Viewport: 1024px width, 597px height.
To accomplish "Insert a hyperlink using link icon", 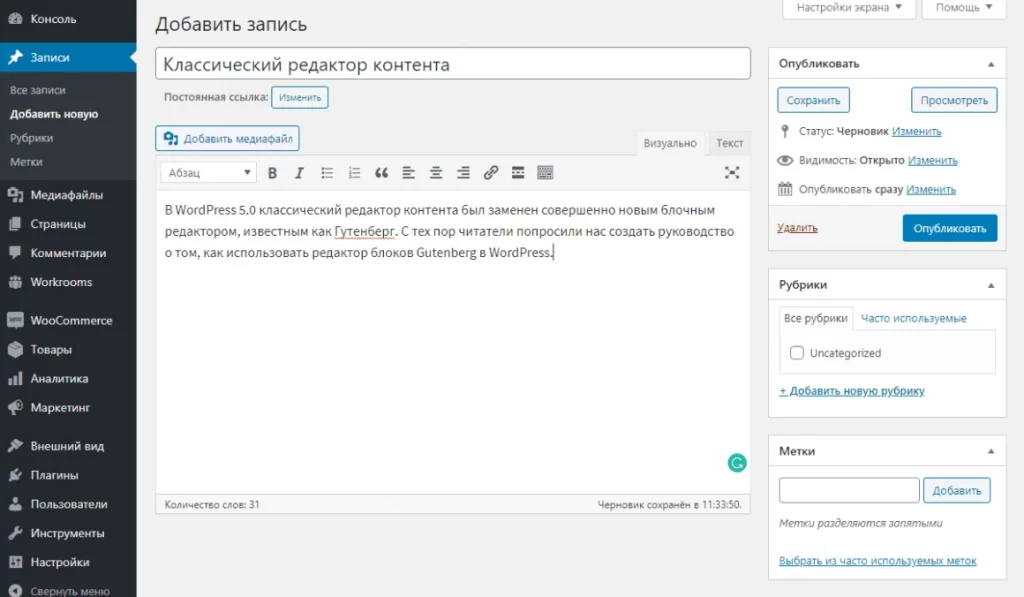I will click(490, 173).
